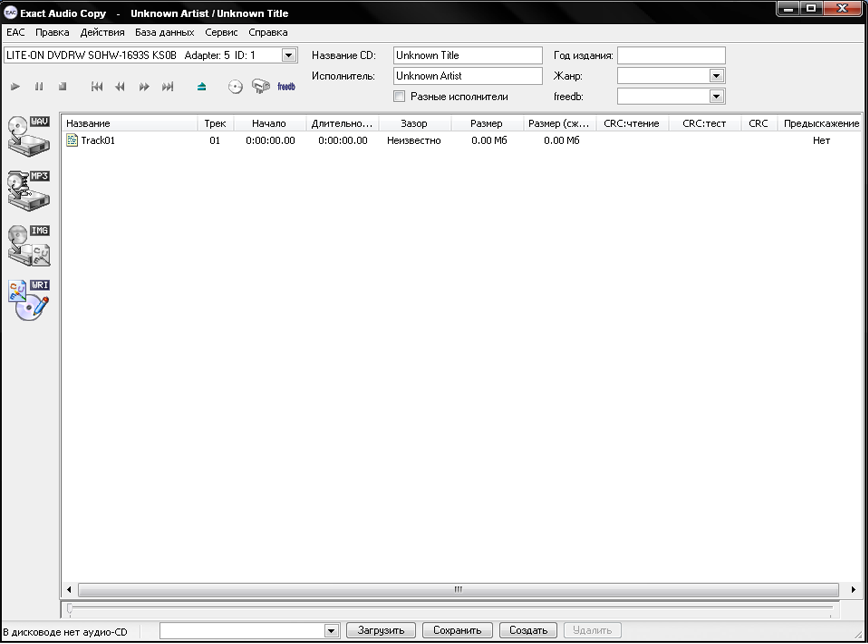The height and width of the screenshot is (644, 868).
Task: Extract tracks to WAV icon
Action: click(x=29, y=136)
